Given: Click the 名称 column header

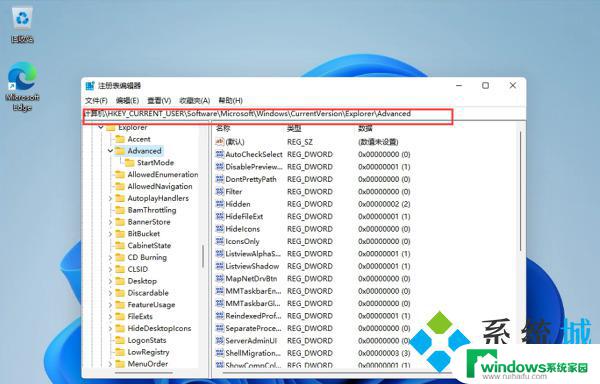Looking at the screenshot, I should coord(223,129).
